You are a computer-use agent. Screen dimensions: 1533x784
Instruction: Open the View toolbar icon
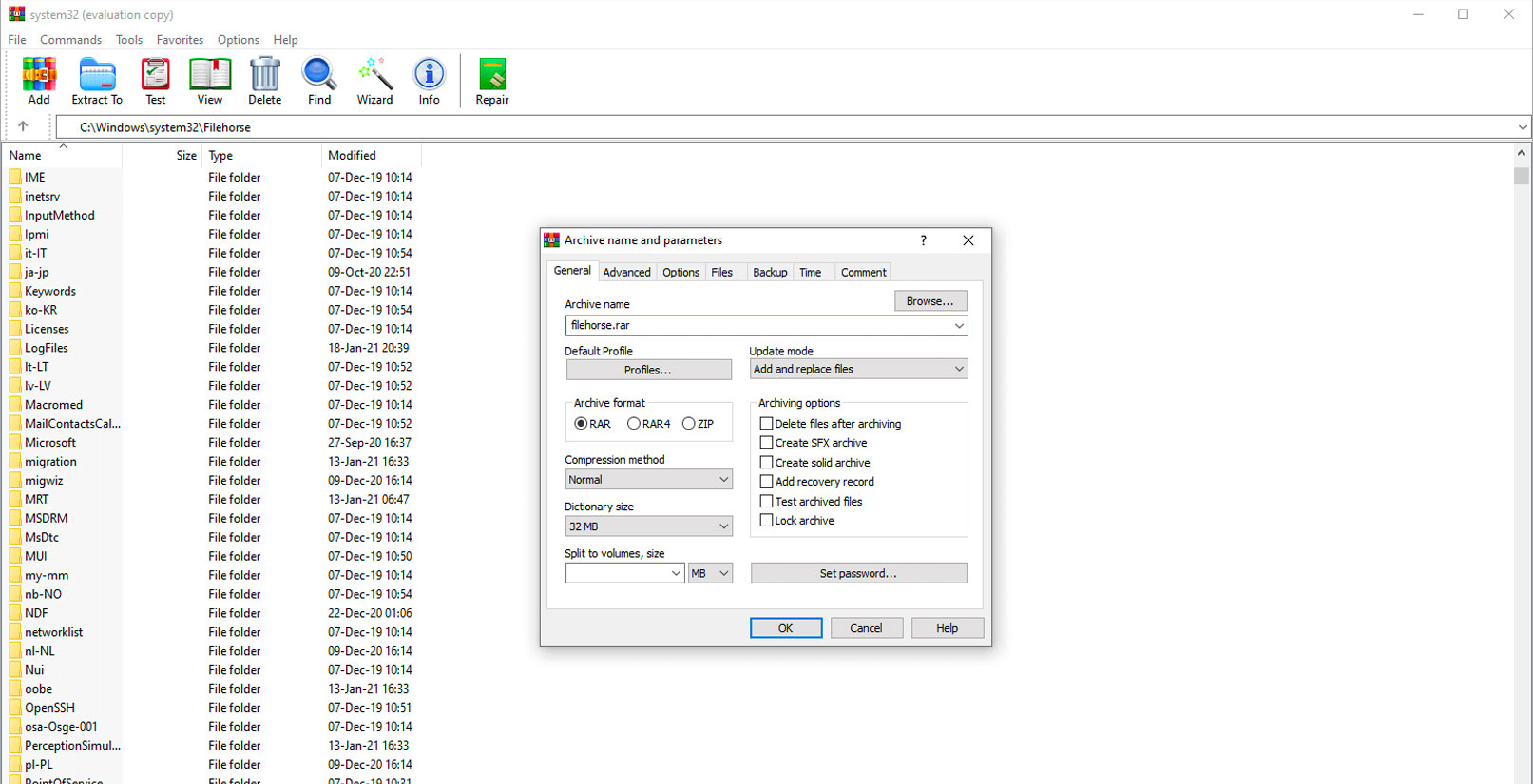(x=210, y=75)
